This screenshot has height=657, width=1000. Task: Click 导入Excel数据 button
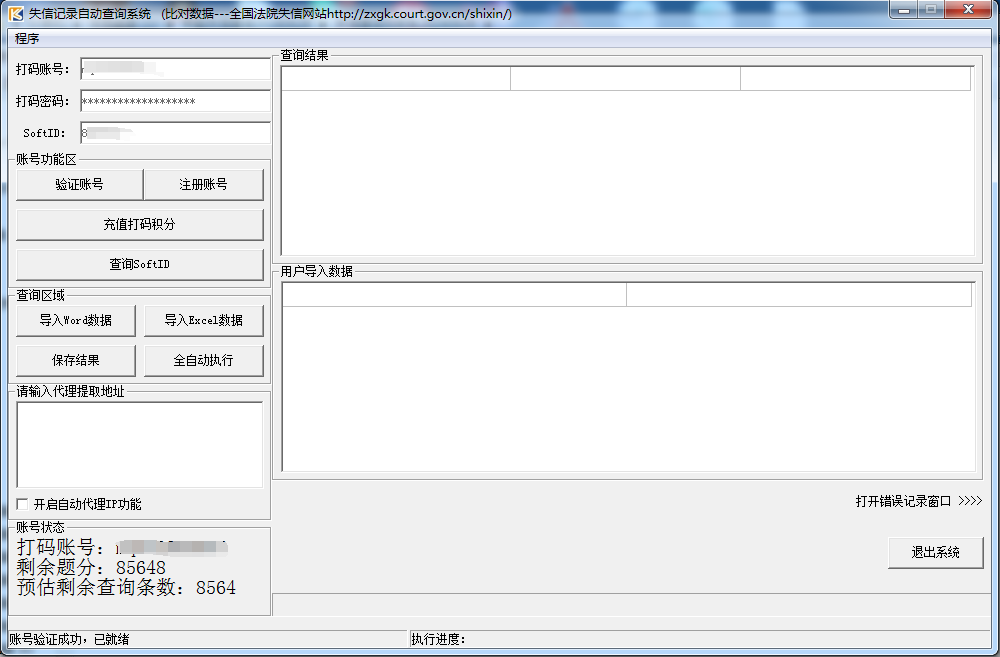coord(204,321)
